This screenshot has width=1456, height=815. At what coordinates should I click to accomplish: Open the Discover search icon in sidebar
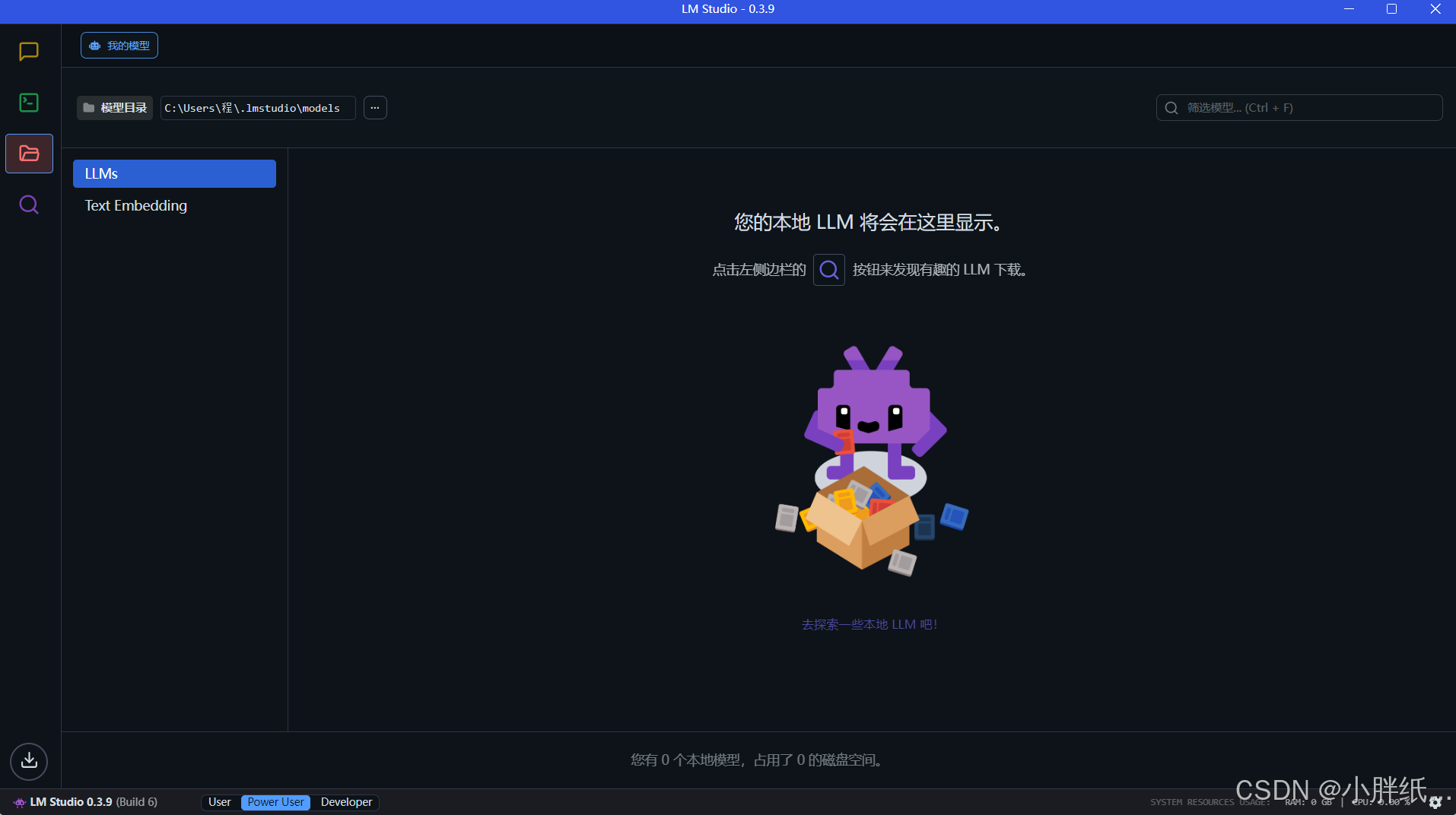coord(29,205)
